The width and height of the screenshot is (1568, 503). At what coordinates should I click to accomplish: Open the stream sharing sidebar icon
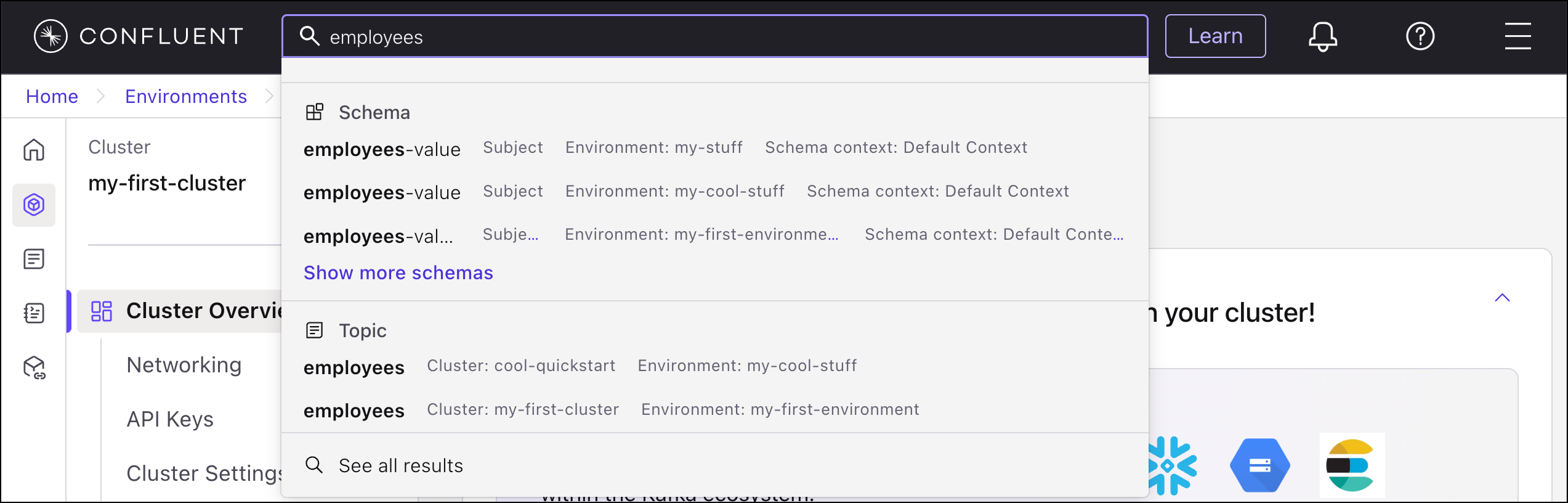click(x=34, y=368)
